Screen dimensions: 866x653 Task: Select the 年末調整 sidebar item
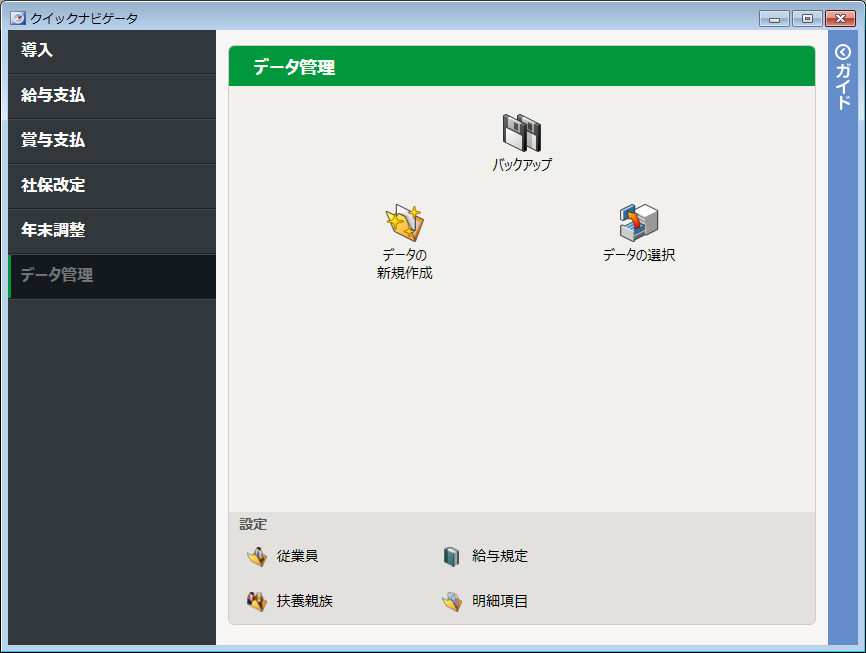[112, 231]
